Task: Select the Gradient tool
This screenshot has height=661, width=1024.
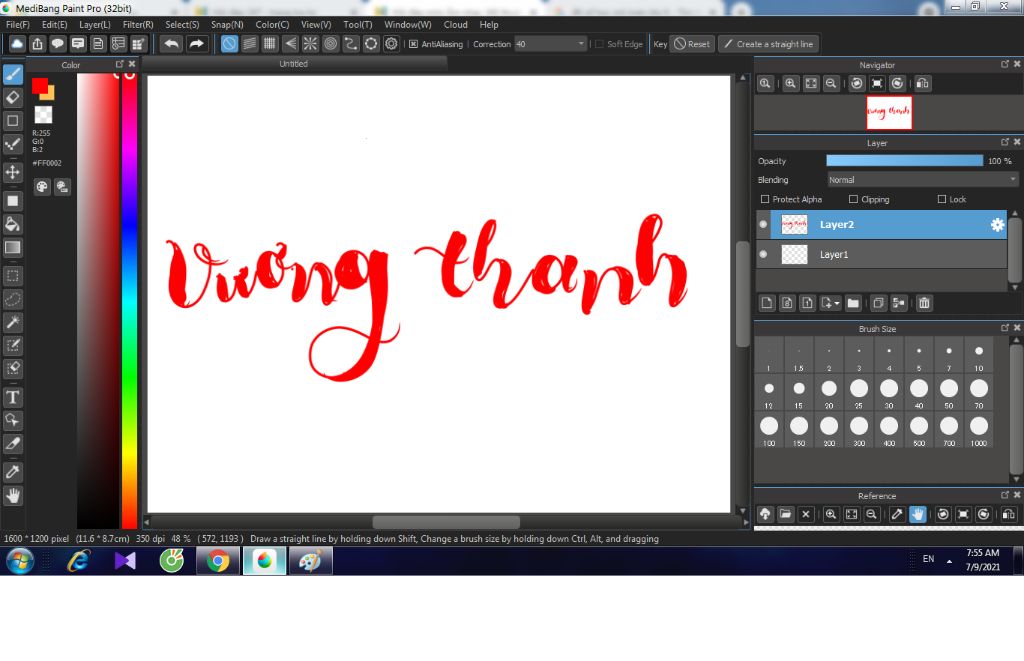Action: click(12, 248)
